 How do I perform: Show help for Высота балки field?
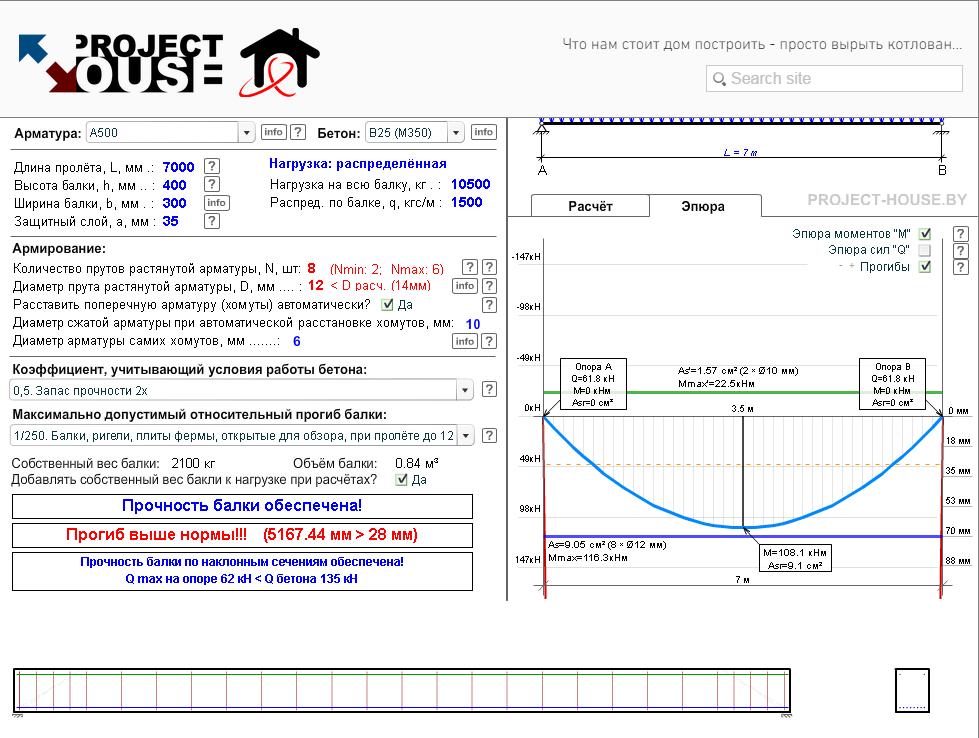[212, 184]
